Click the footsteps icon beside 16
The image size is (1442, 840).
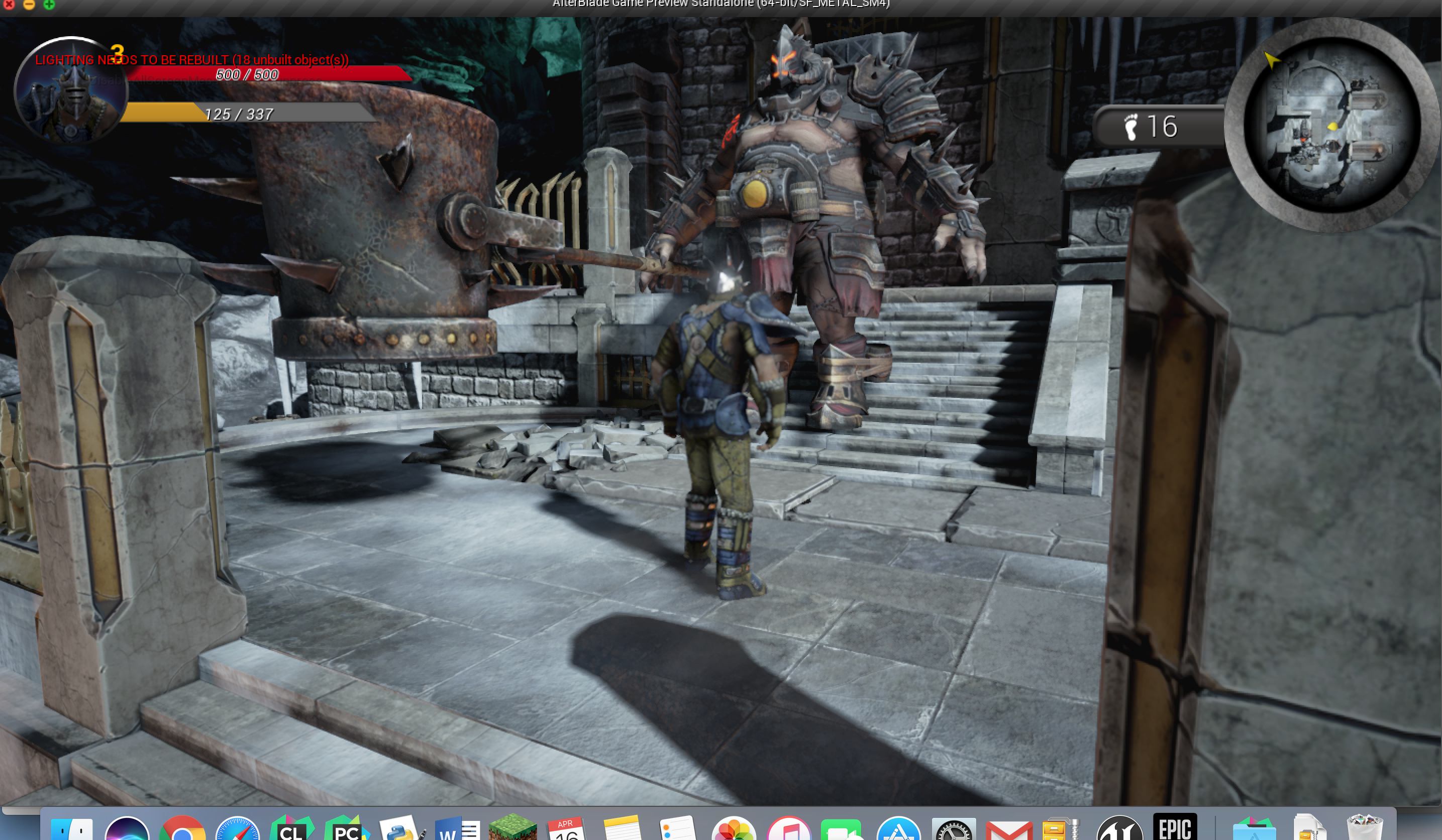1130,127
